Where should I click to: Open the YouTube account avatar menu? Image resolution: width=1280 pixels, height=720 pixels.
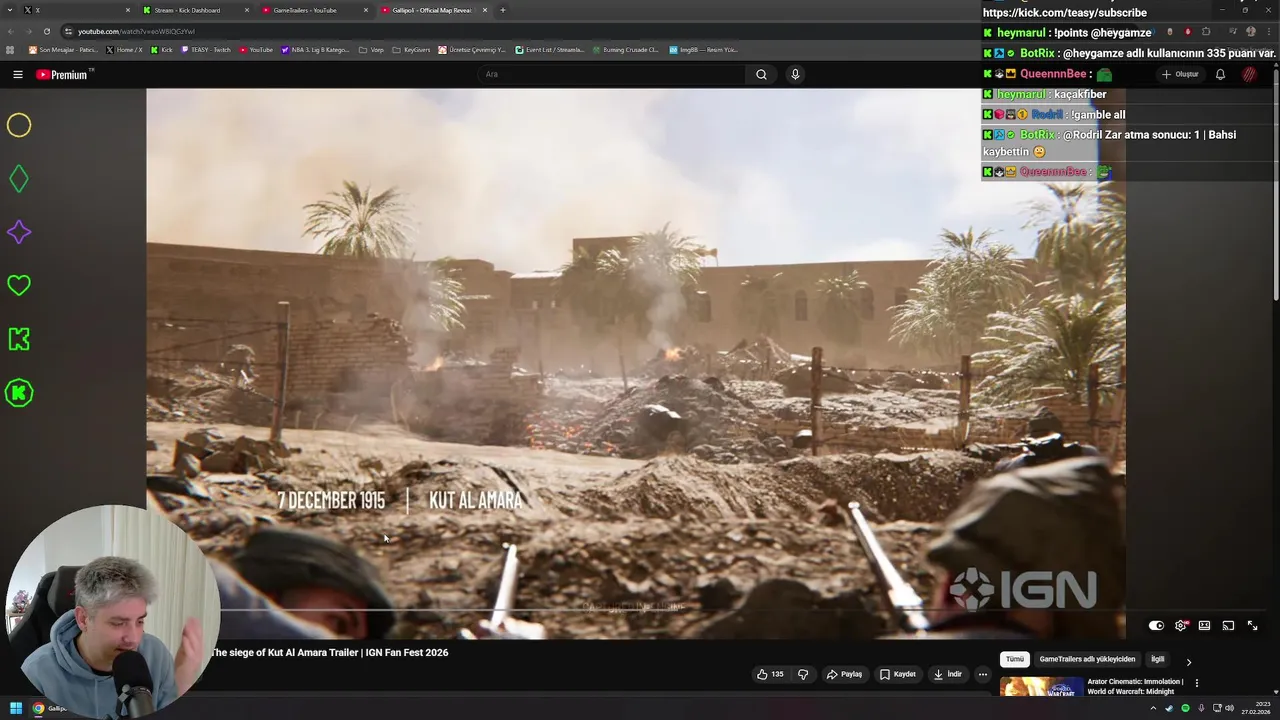1249,74
